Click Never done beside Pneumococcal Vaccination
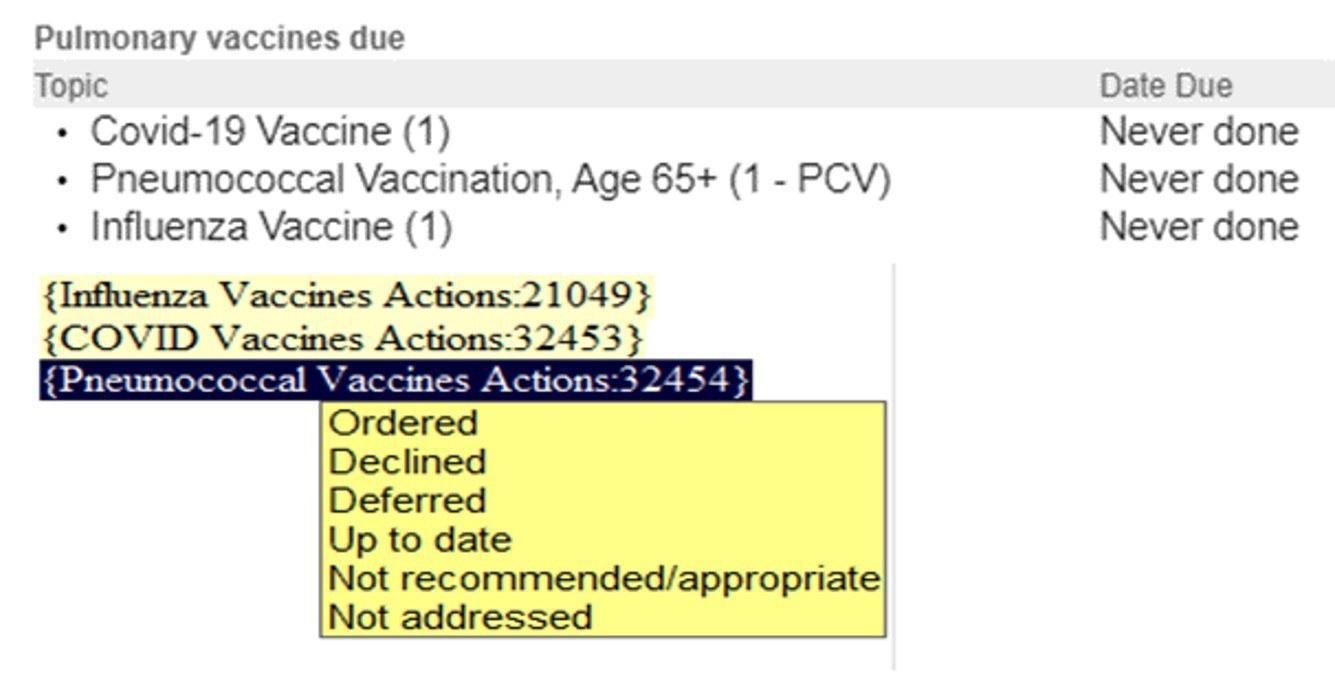 [1198, 179]
